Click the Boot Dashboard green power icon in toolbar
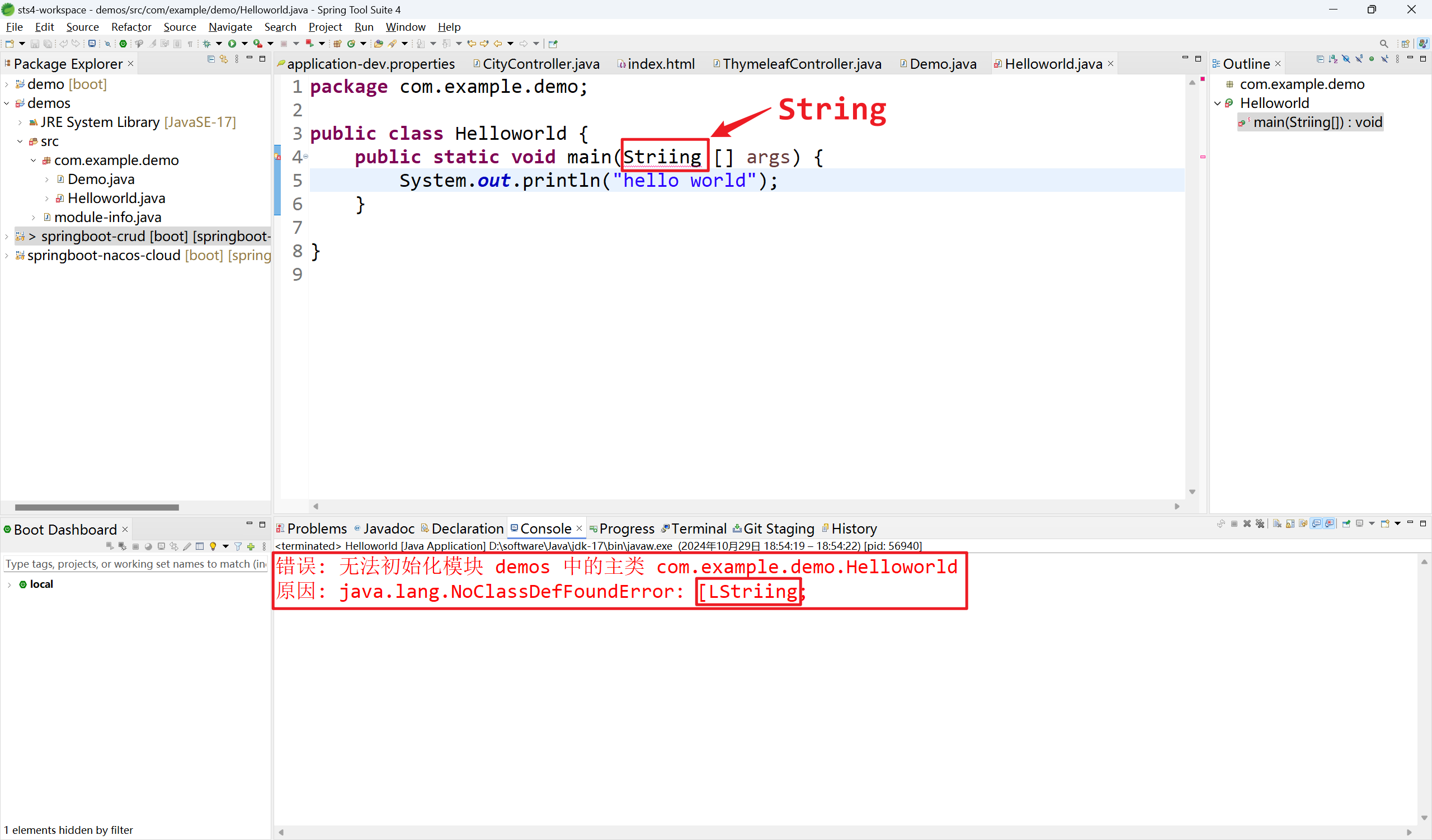This screenshot has width=1432, height=840. coord(123,44)
